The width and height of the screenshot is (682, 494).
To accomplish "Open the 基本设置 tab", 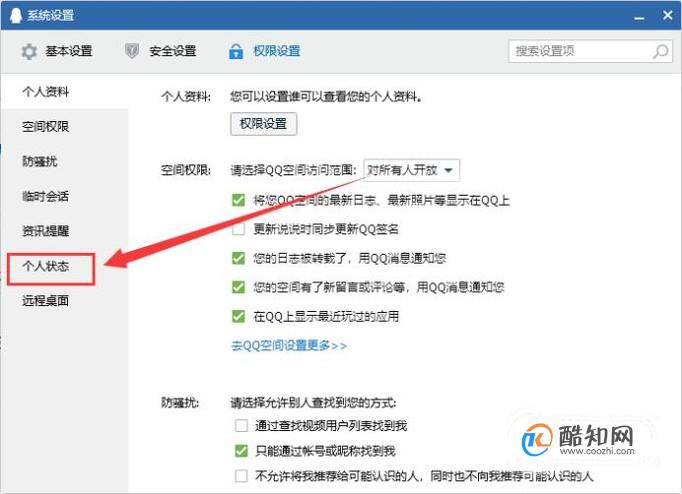I will (57, 51).
